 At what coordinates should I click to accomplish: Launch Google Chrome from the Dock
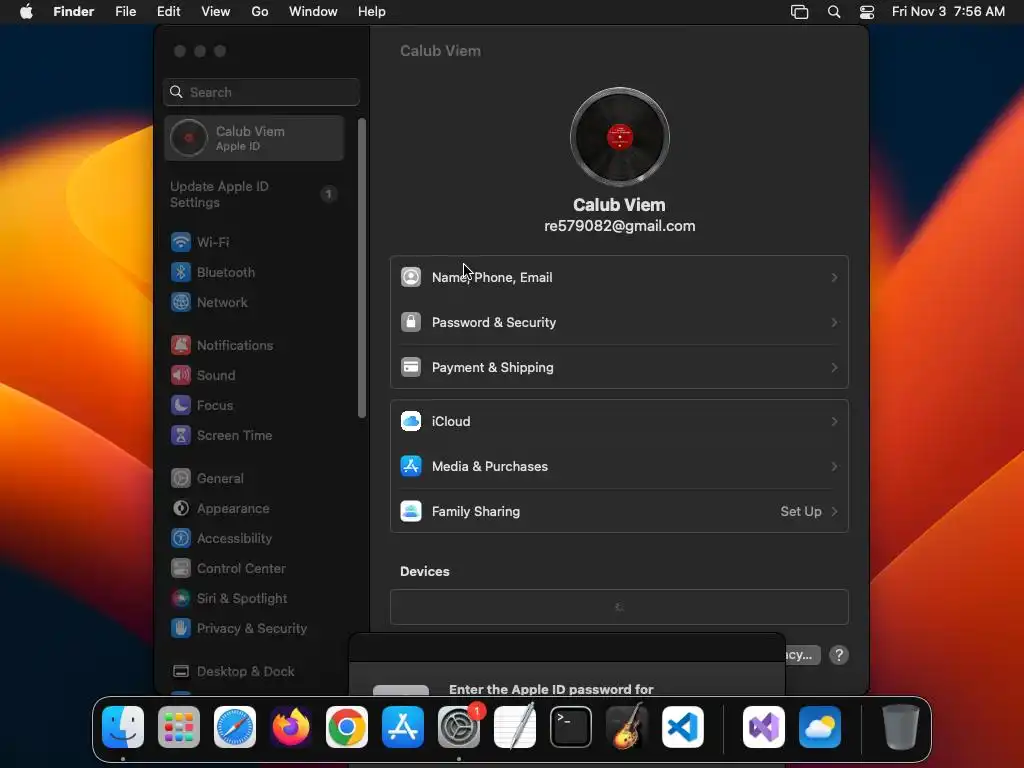347,727
